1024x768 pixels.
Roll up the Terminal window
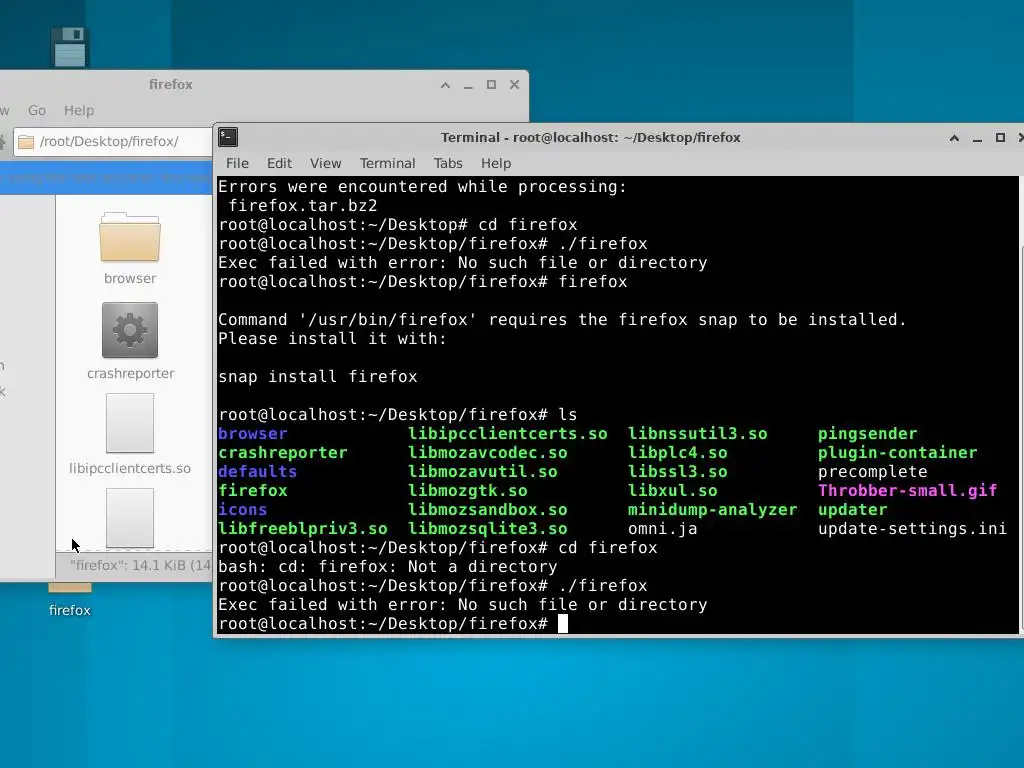(954, 138)
